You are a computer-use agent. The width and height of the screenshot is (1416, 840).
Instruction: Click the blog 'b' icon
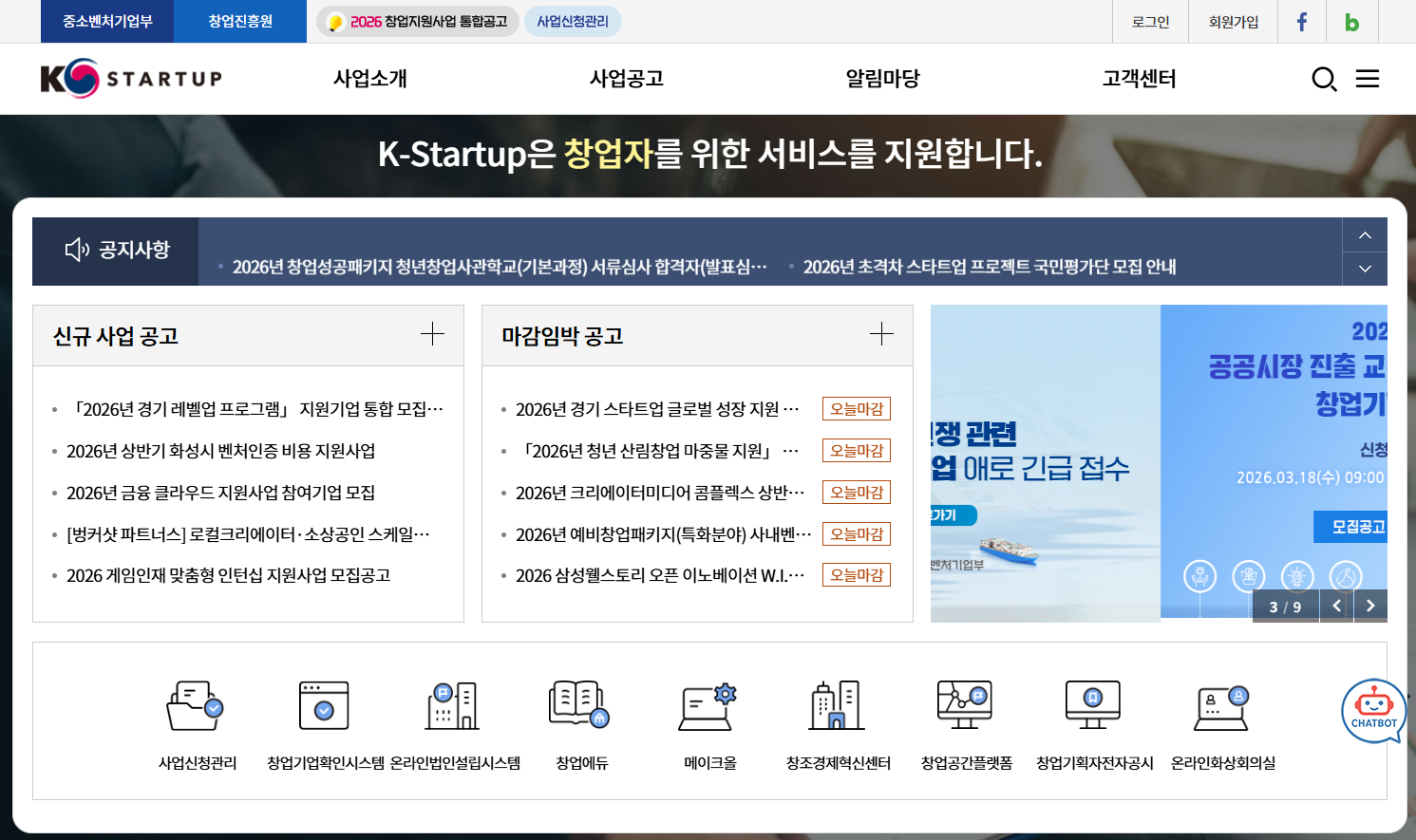(1351, 21)
